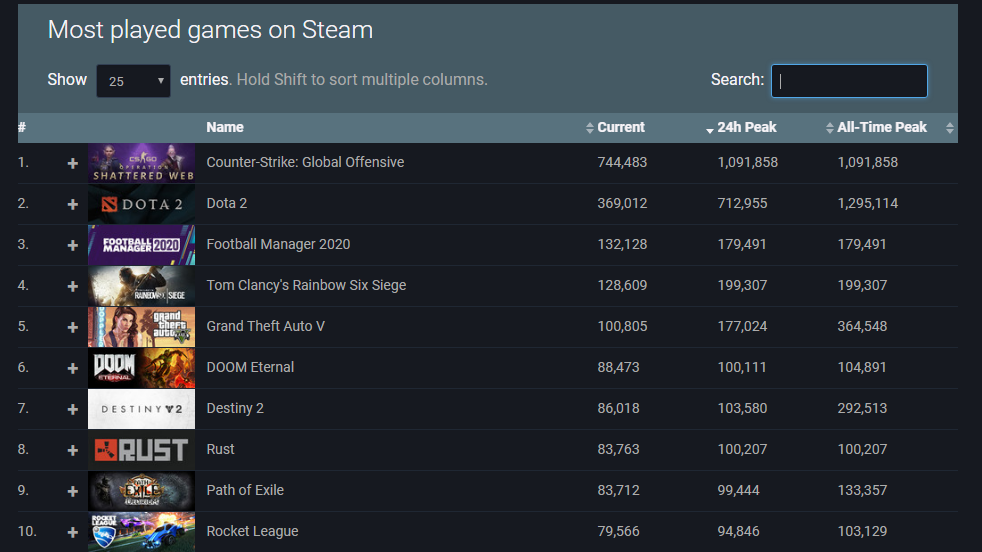Open the Grand Theft Auto V thumbnail
Image resolution: width=982 pixels, height=552 pixels.
click(x=142, y=327)
